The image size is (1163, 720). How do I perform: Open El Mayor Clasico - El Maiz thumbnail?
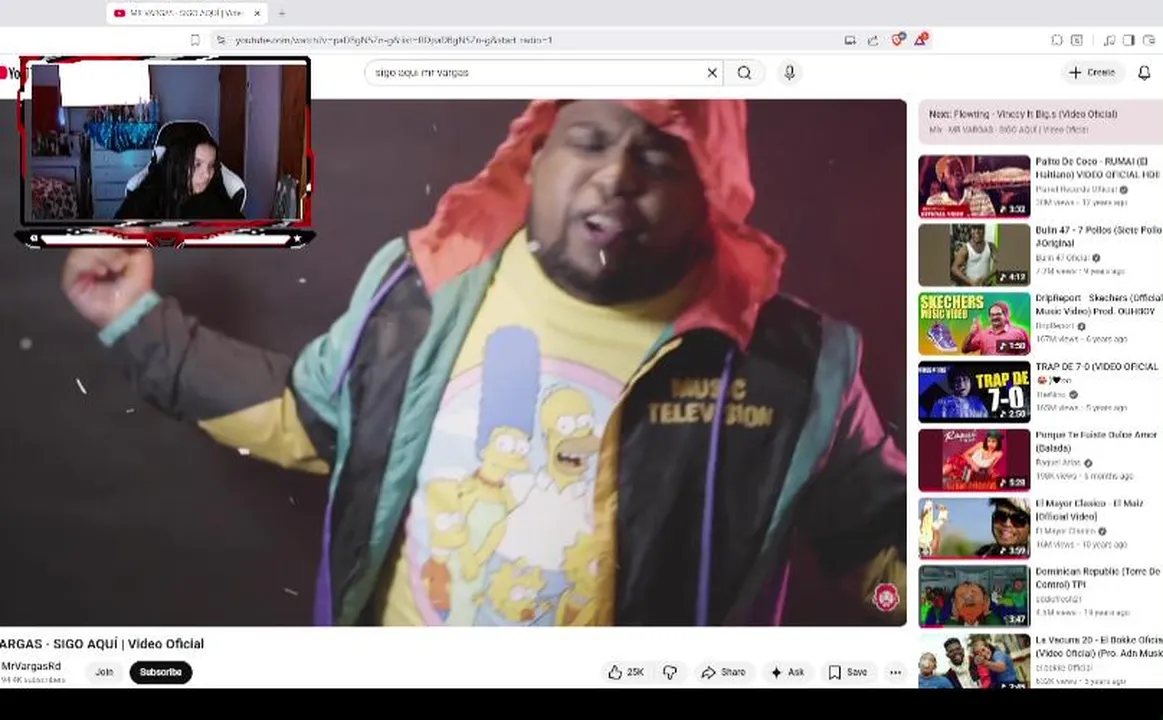[x=974, y=528]
